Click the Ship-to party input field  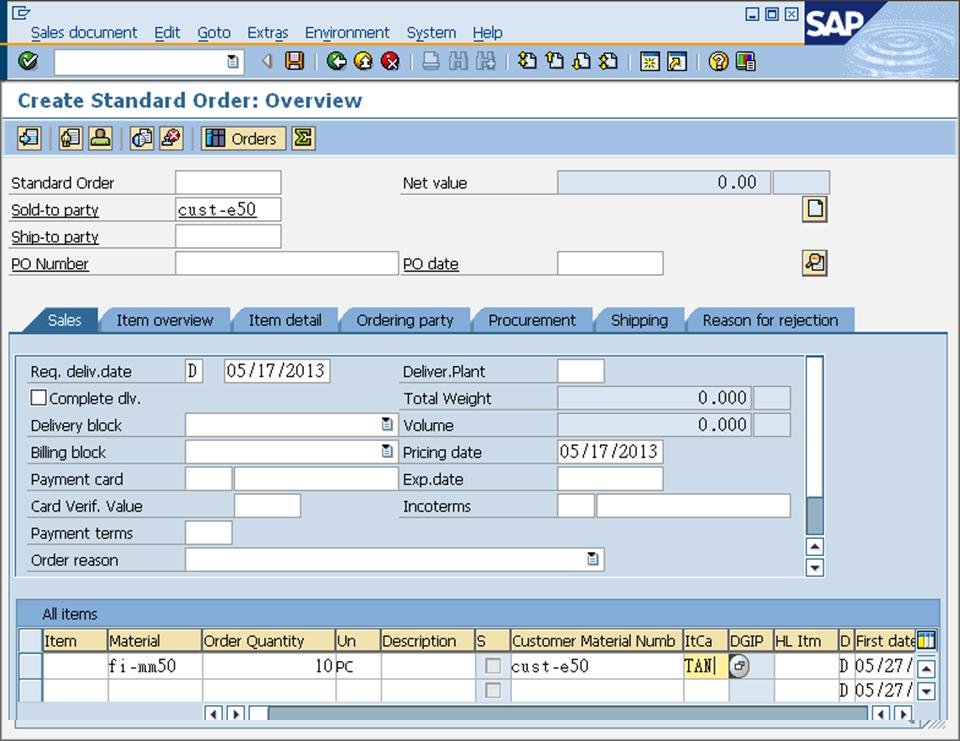[x=228, y=236]
